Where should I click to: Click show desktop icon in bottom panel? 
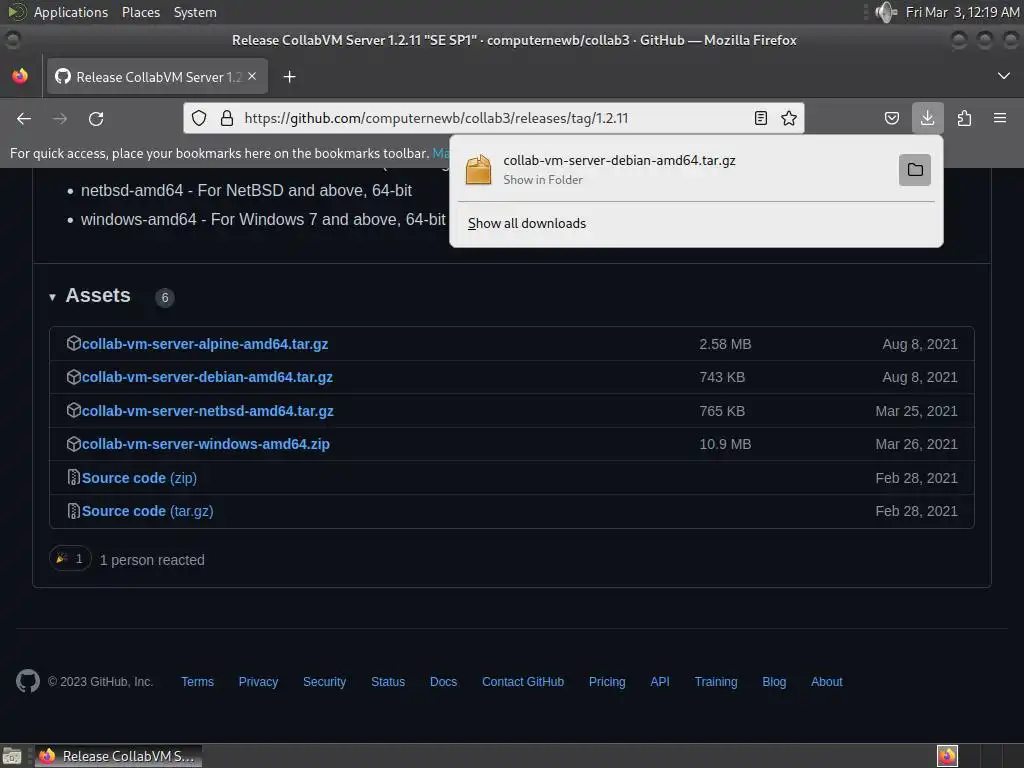click(12, 756)
